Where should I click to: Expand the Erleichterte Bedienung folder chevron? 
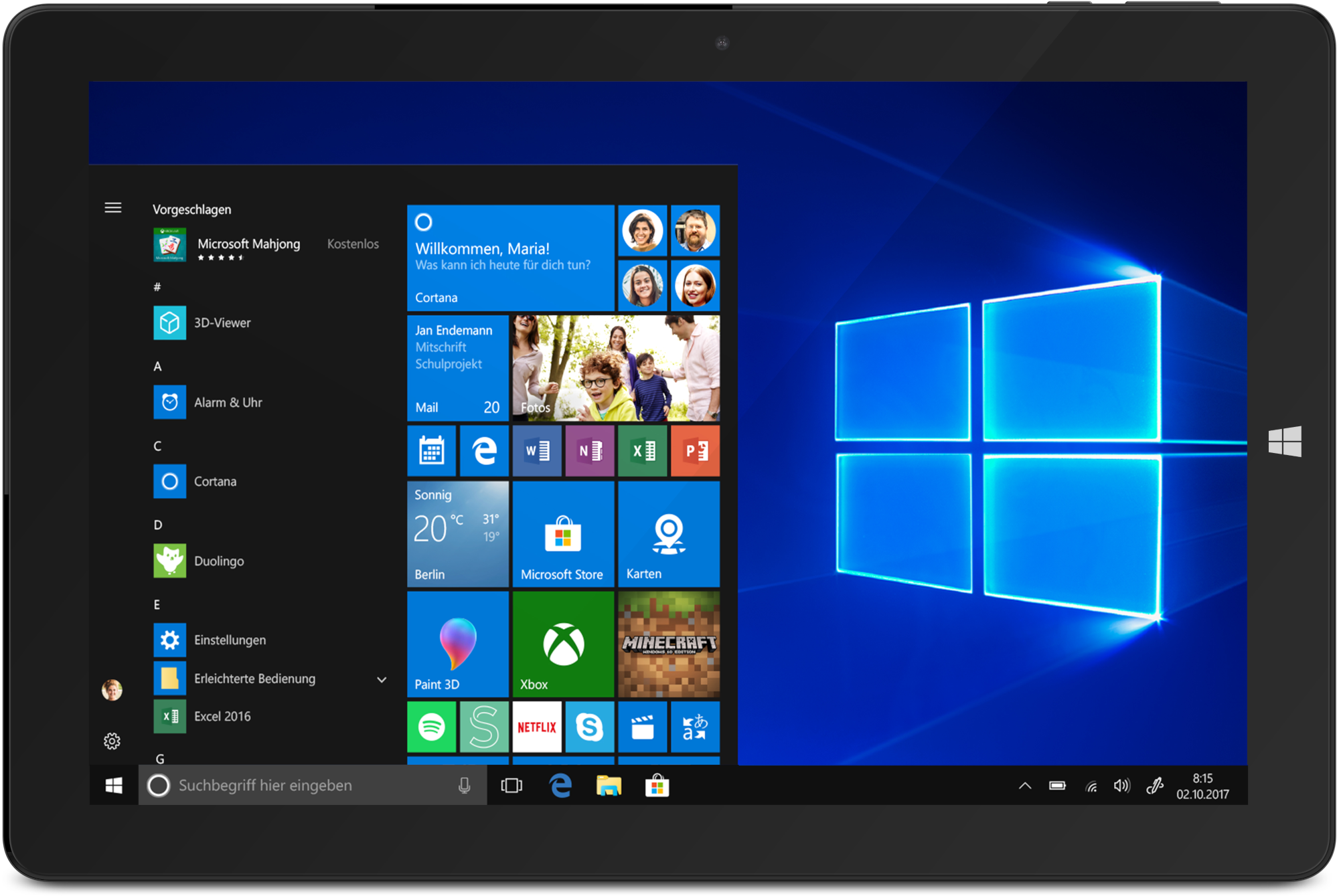point(382,679)
